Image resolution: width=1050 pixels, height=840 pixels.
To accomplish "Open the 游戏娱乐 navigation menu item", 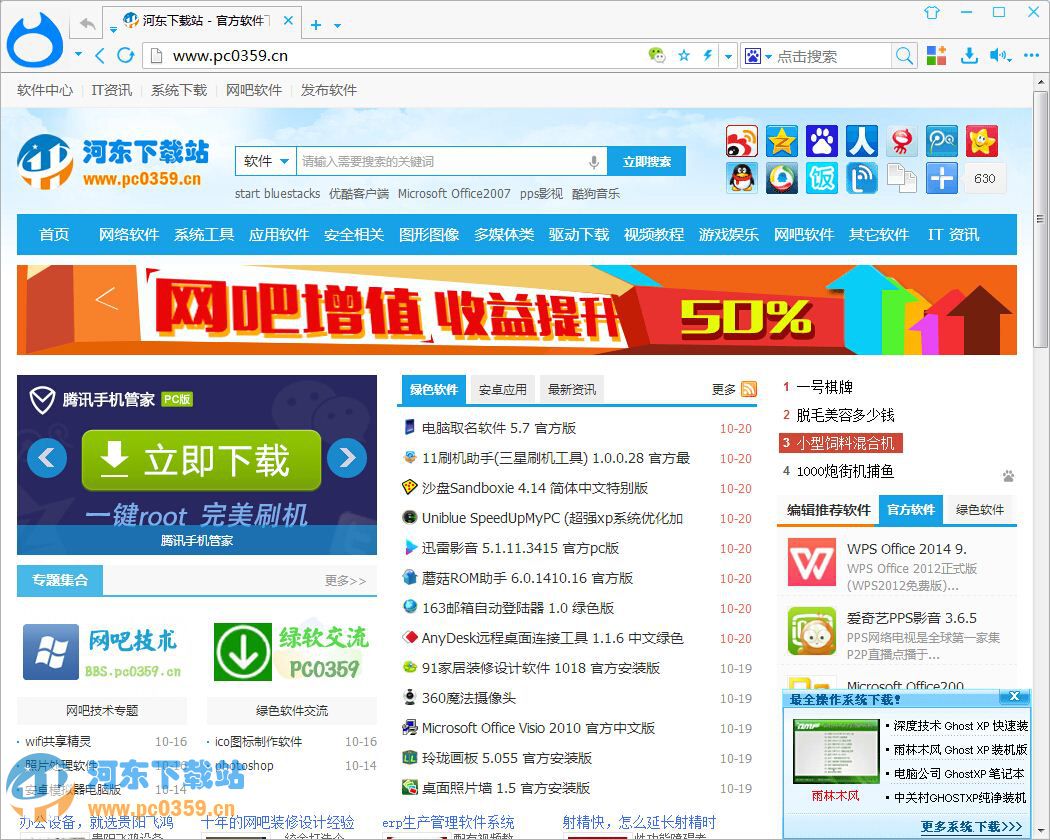I will pyautogui.click(x=729, y=234).
